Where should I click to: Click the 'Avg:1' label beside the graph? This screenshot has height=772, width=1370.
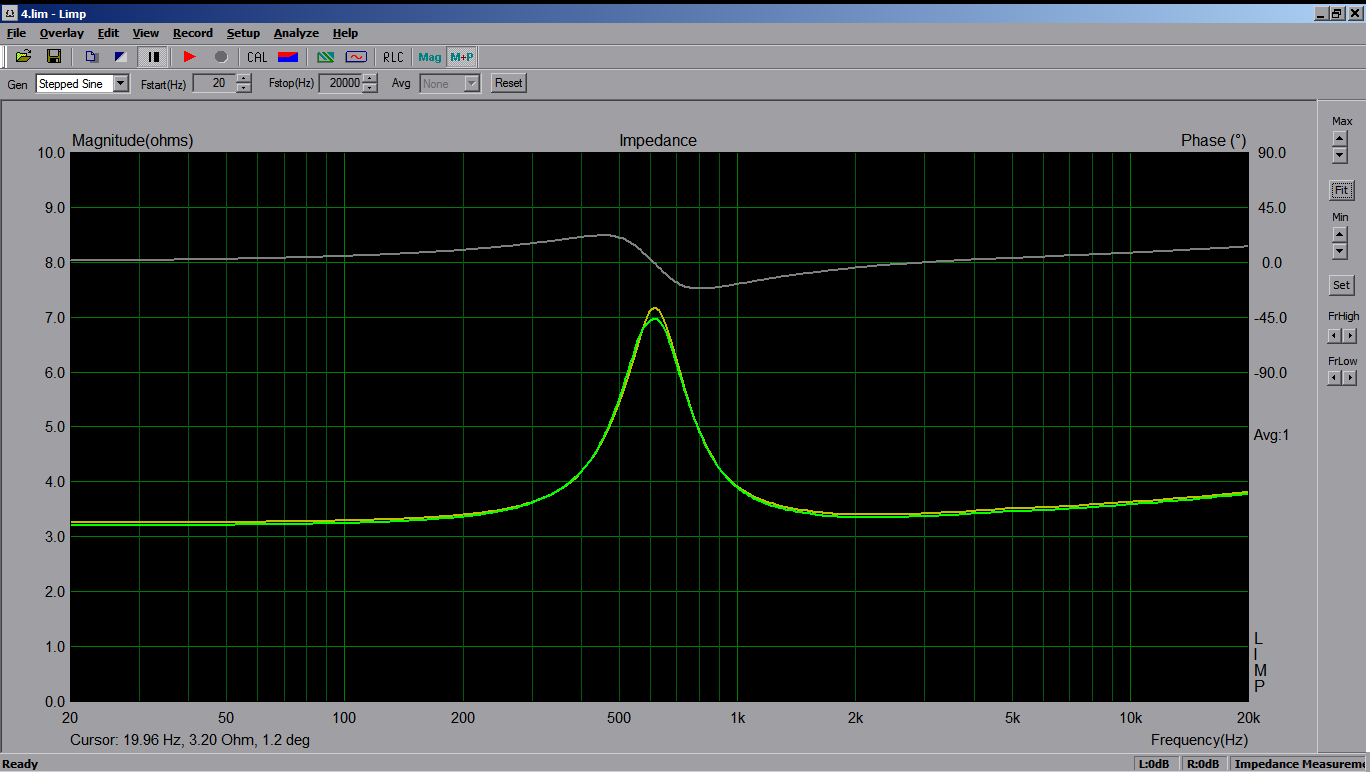point(1272,435)
